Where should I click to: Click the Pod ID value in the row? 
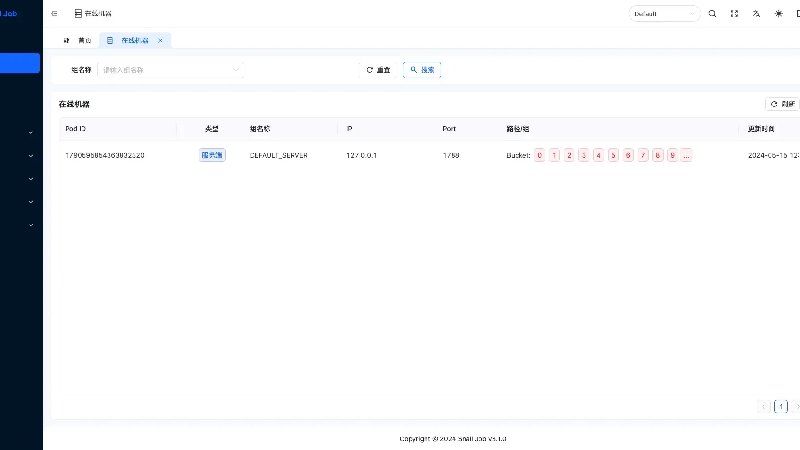point(105,155)
